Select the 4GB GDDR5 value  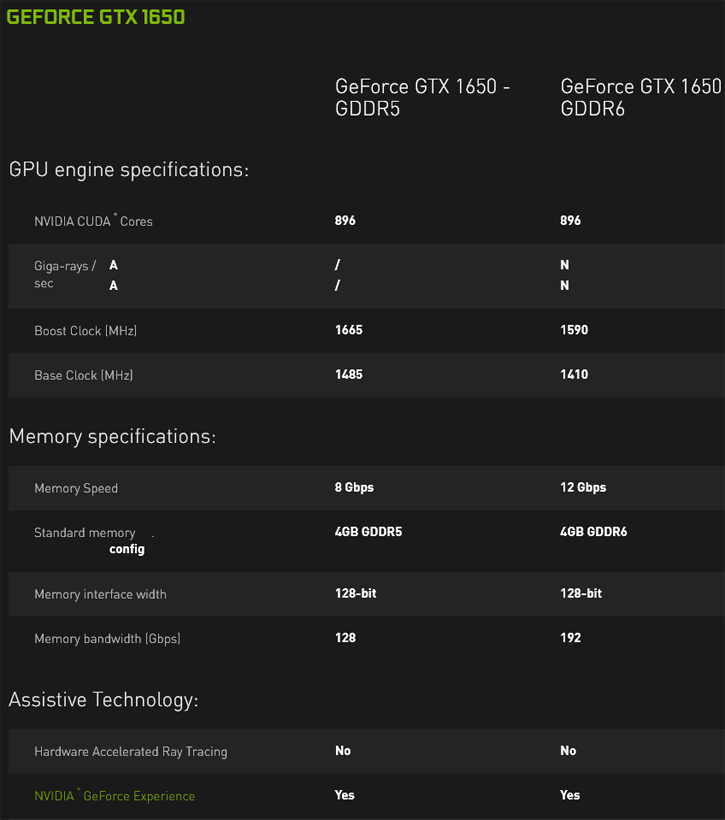click(x=369, y=531)
